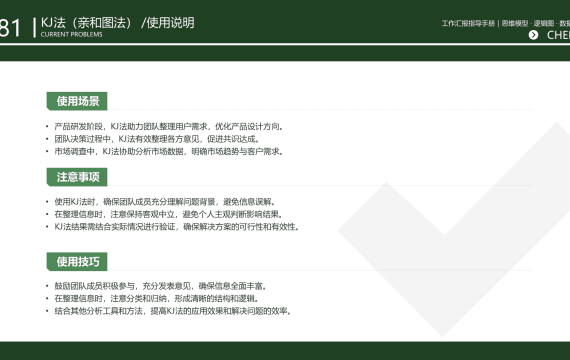The width and height of the screenshot is (570, 360).
Task: Select the 注意事项 section label
Action: 77,177
